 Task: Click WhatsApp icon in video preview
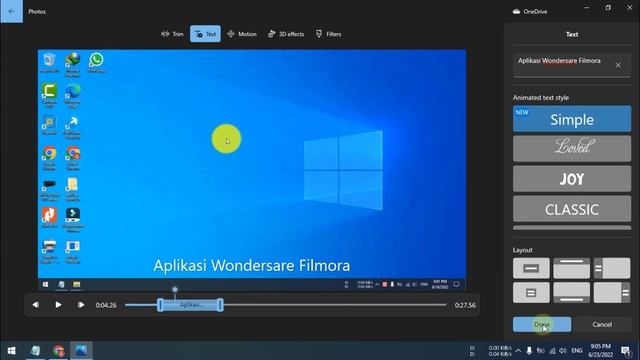[x=96, y=62]
